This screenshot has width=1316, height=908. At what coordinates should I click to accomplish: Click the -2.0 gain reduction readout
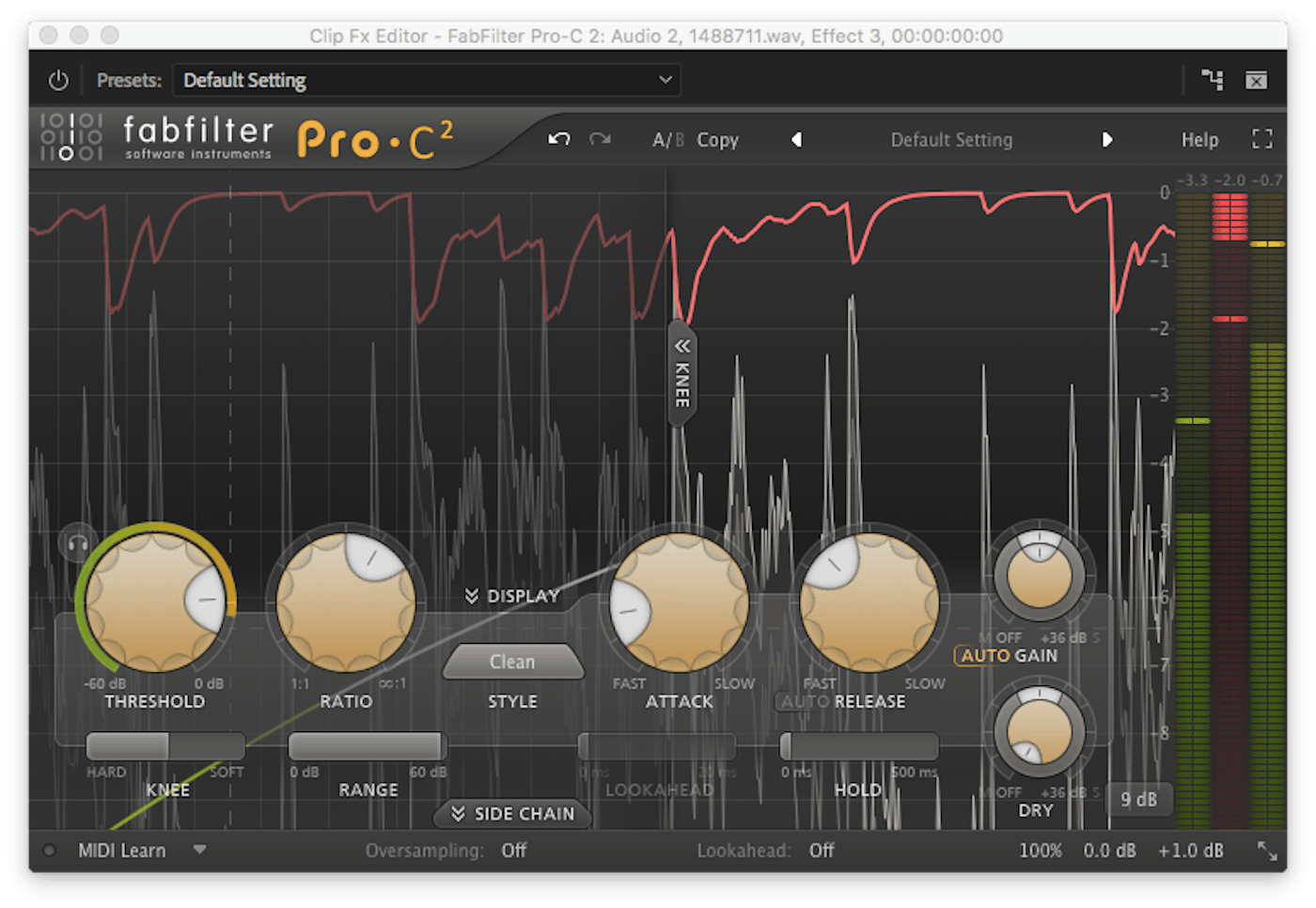(x=1230, y=180)
